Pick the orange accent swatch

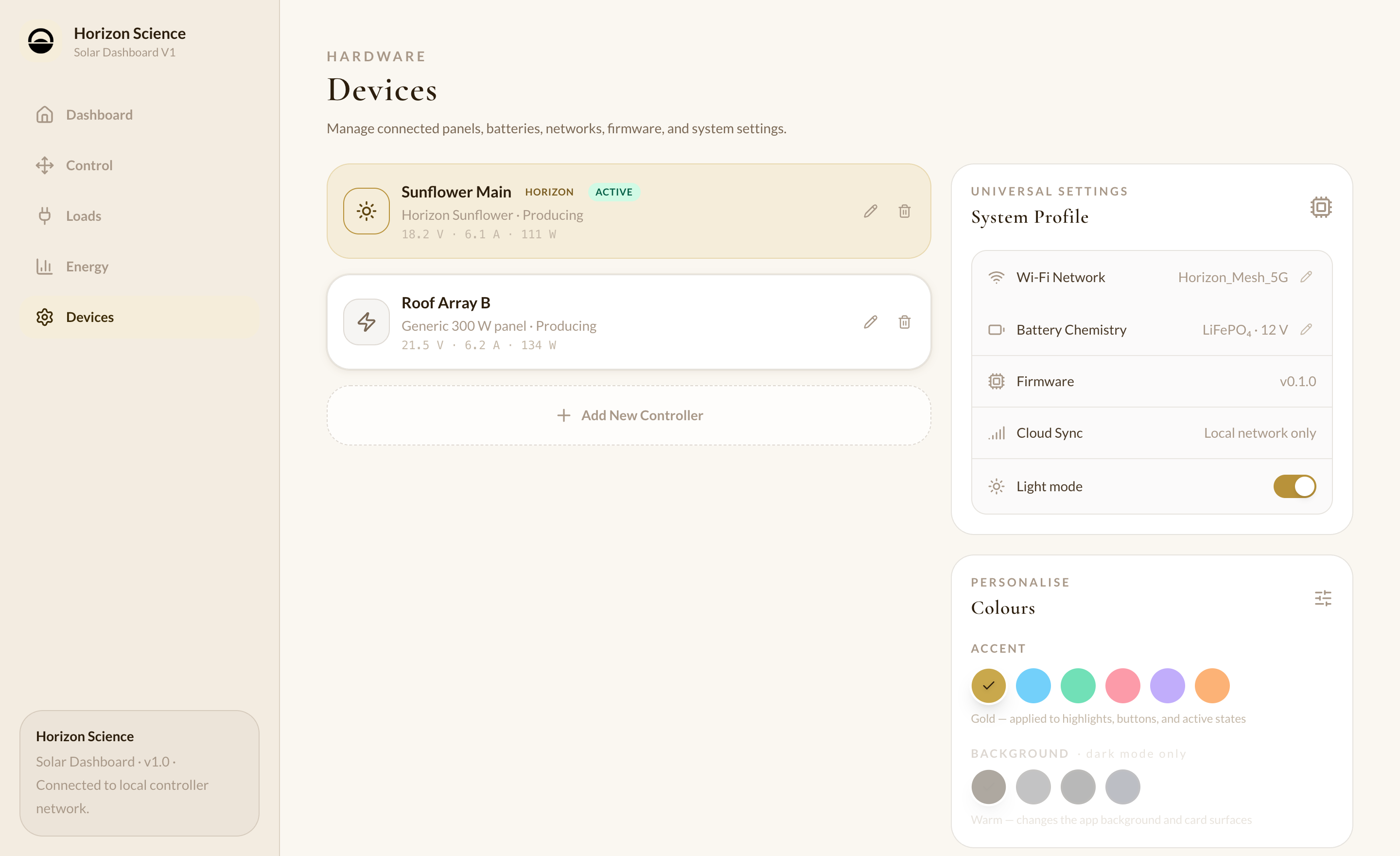pos(1212,685)
